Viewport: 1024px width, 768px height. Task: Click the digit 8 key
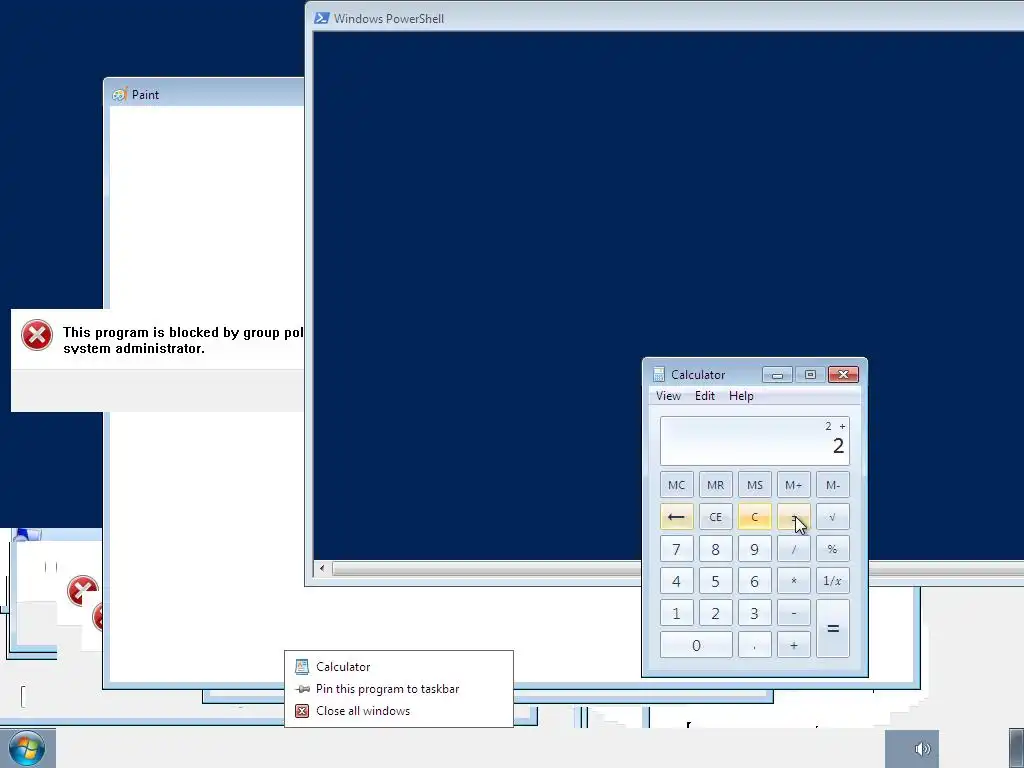tap(716, 549)
